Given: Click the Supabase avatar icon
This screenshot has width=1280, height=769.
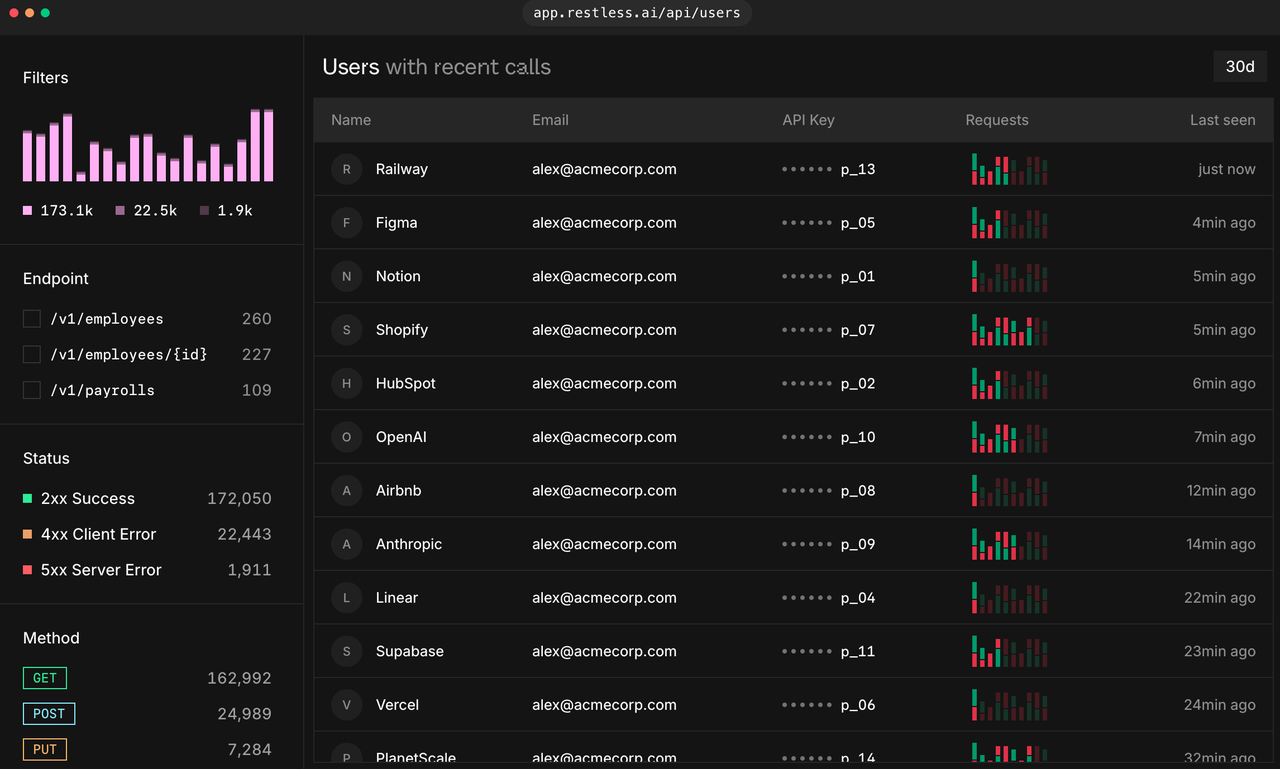Looking at the screenshot, I should [347, 651].
